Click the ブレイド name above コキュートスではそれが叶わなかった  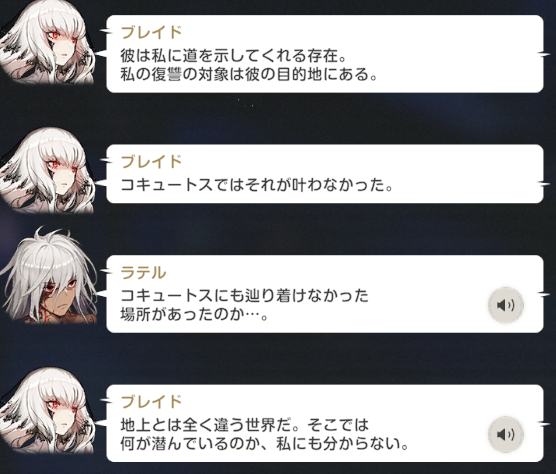point(151,162)
